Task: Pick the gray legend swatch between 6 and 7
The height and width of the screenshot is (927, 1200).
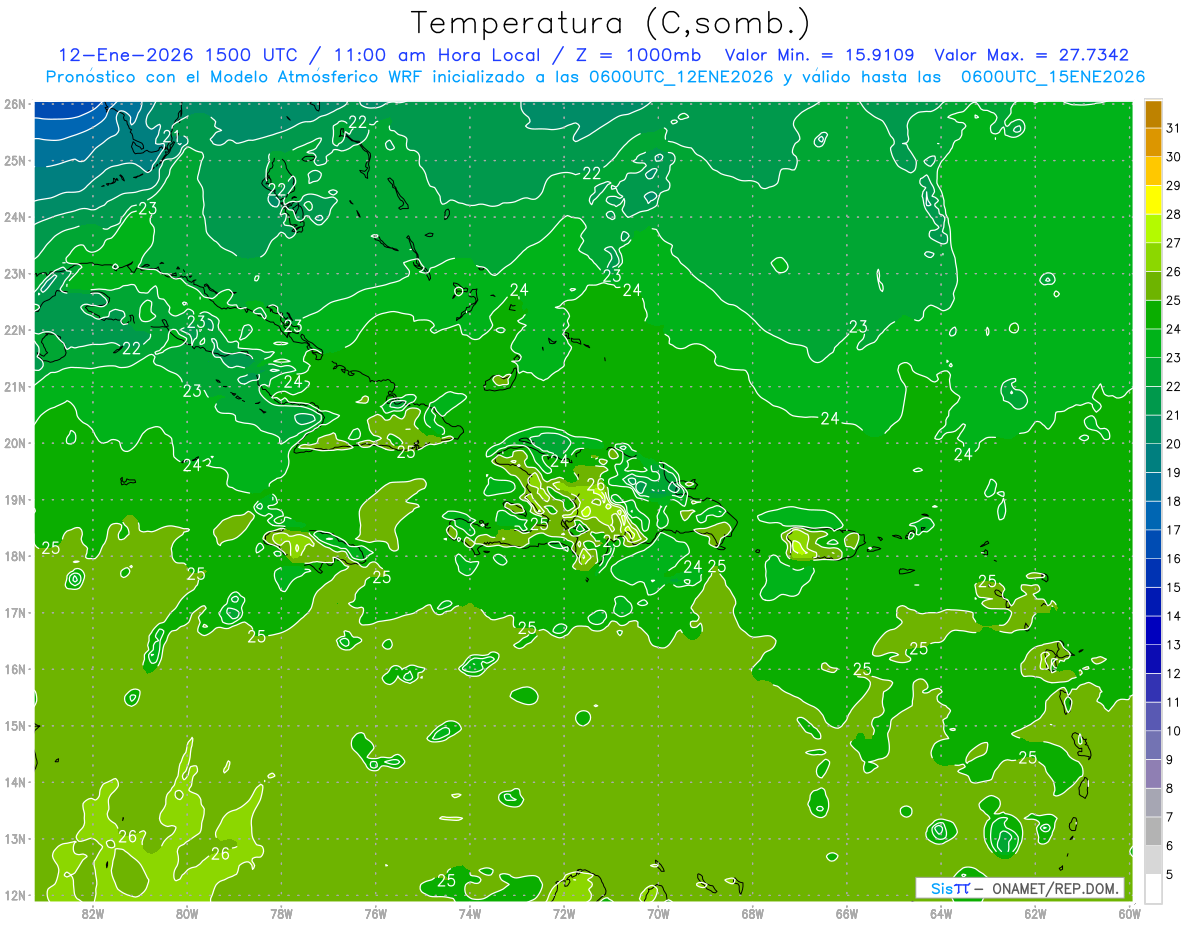Action: [1153, 831]
